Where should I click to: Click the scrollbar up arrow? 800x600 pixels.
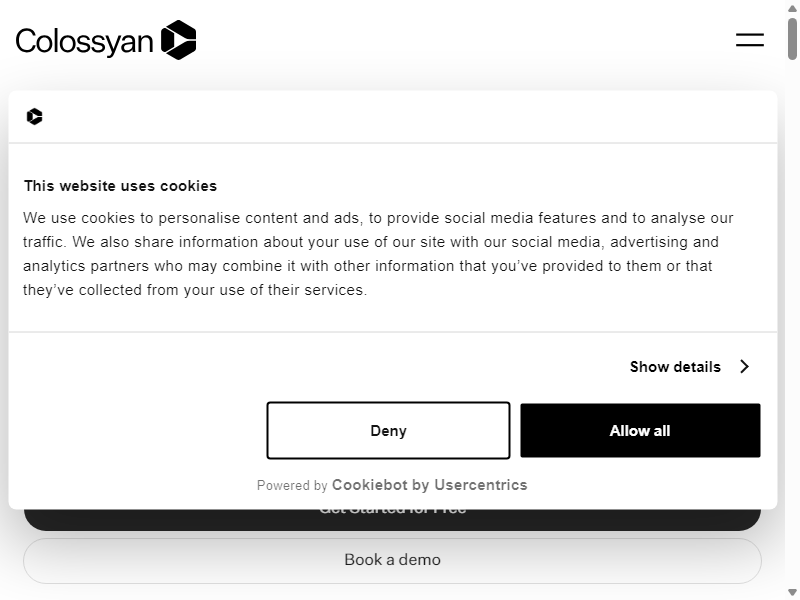coord(792,8)
